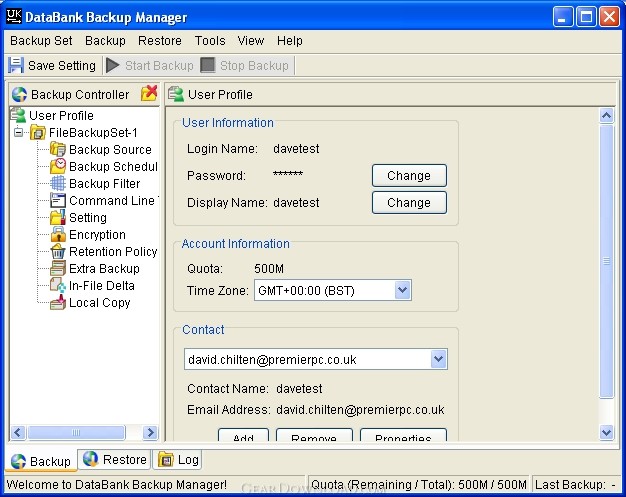
Task: Click the Restore tab globe icon
Action: [x=91, y=459]
